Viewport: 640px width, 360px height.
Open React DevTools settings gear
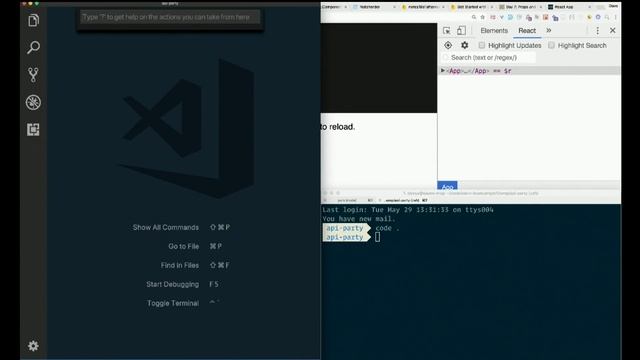464,45
